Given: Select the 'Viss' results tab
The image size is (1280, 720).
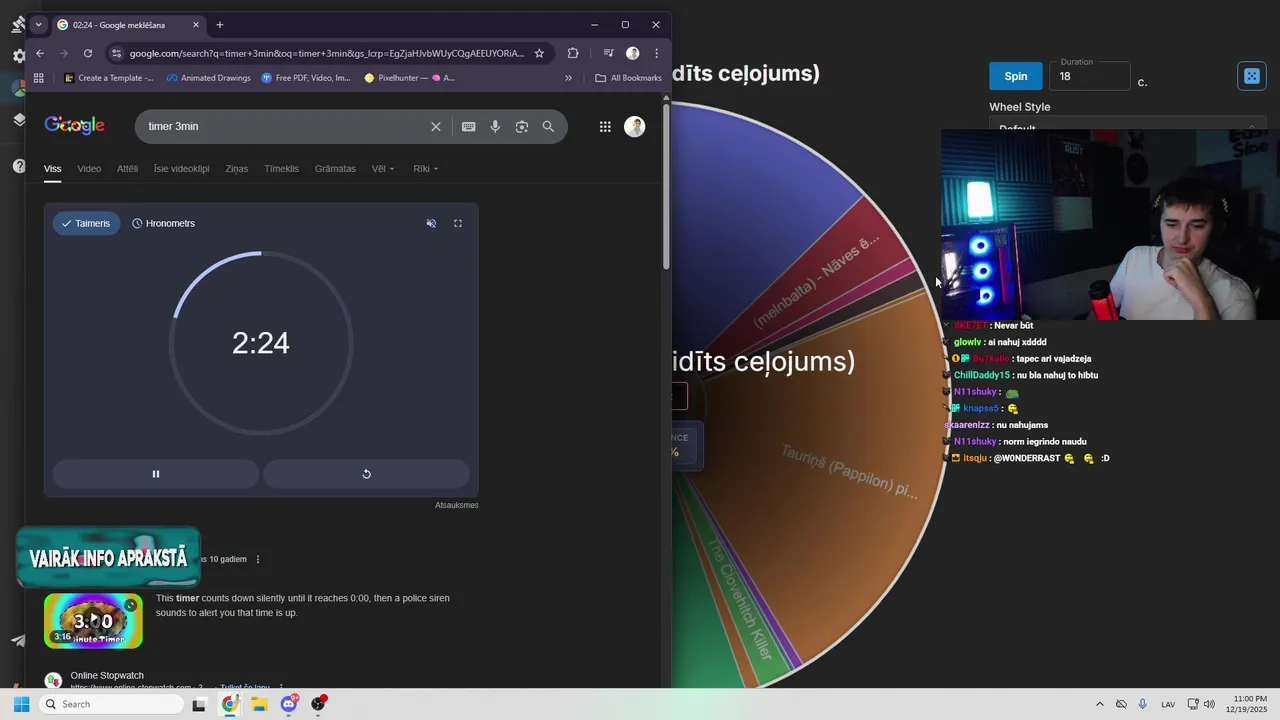Looking at the screenshot, I should (52, 169).
